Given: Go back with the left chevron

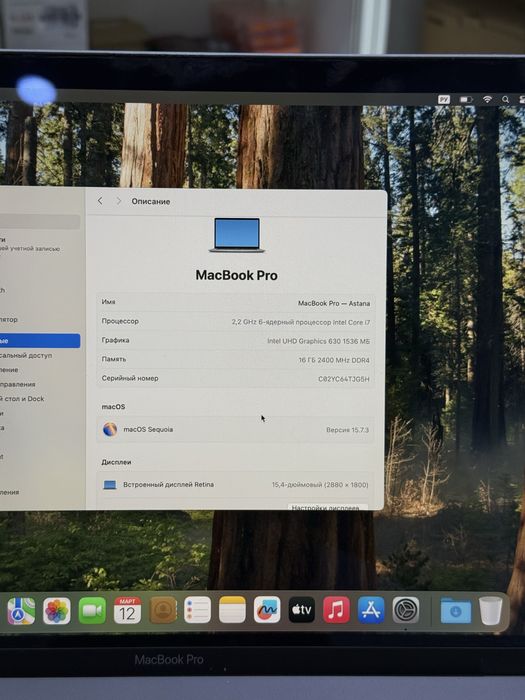Looking at the screenshot, I should [100, 201].
